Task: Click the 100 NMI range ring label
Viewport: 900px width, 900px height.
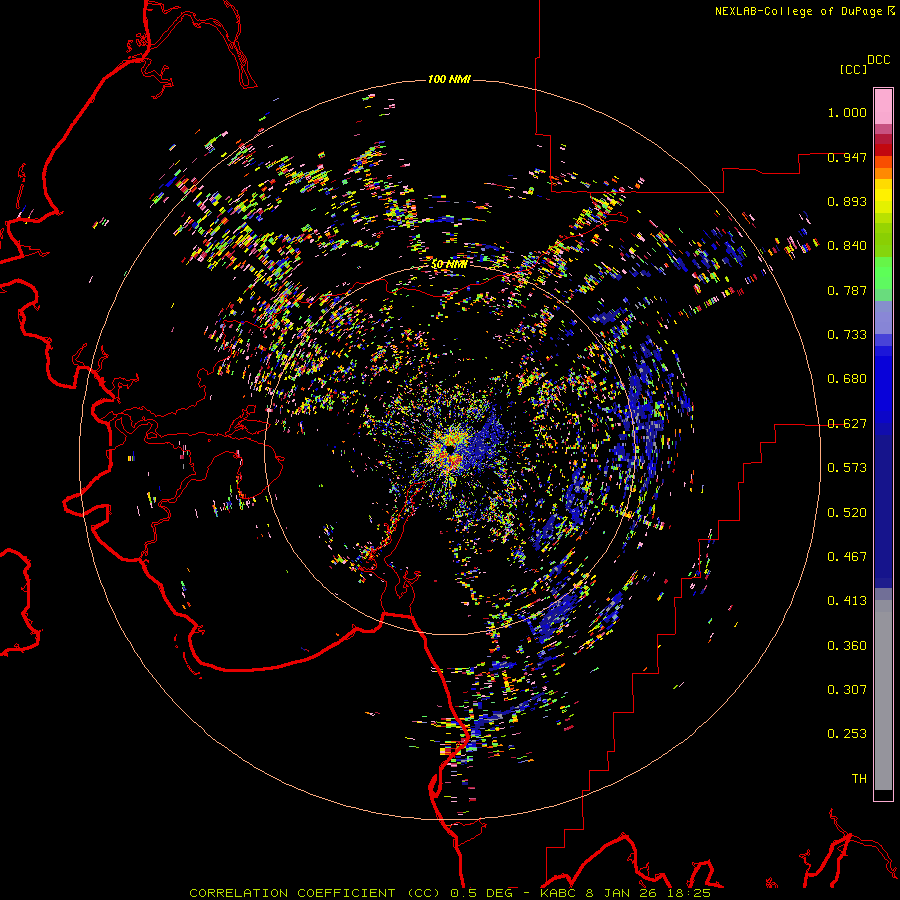Action: (x=449, y=79)
